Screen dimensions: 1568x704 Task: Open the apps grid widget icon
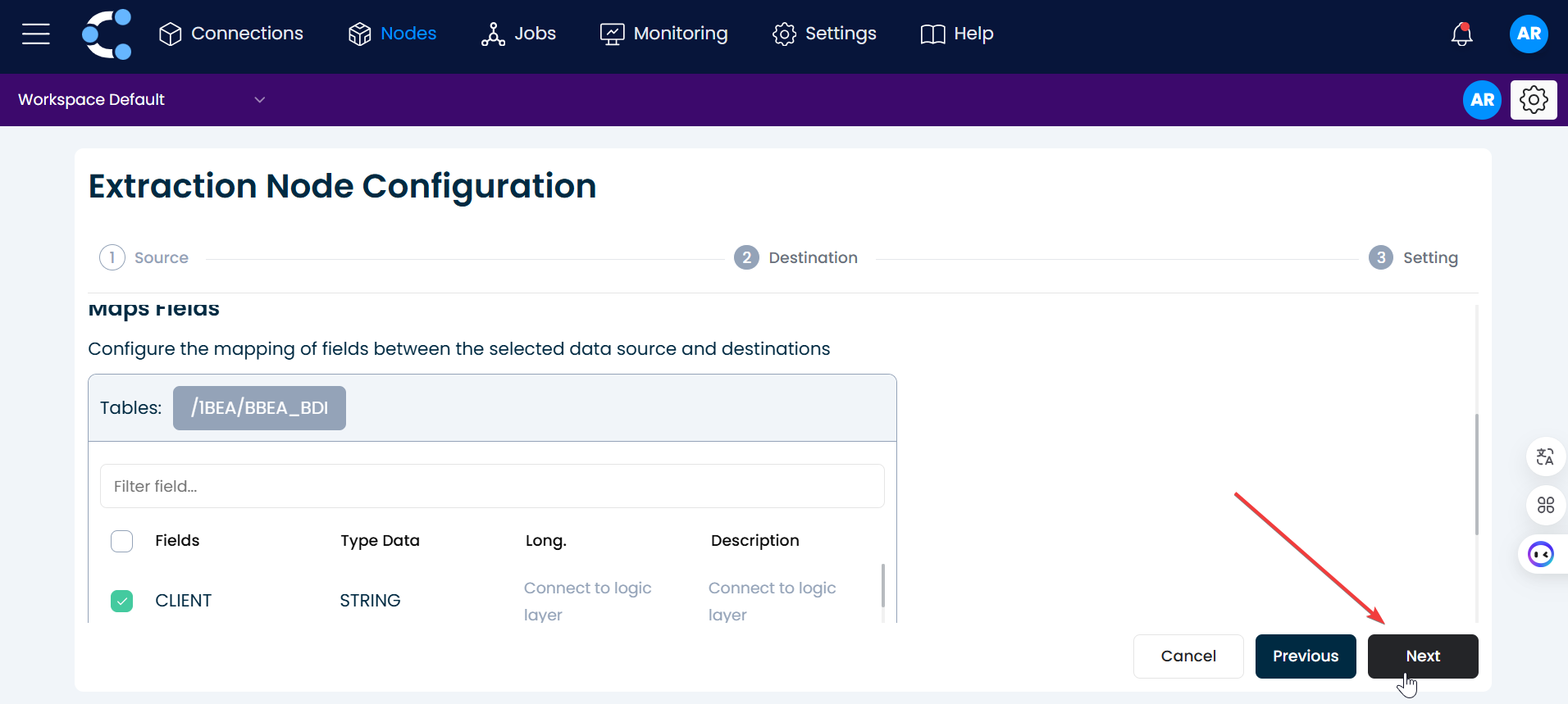pos(1545,505)
